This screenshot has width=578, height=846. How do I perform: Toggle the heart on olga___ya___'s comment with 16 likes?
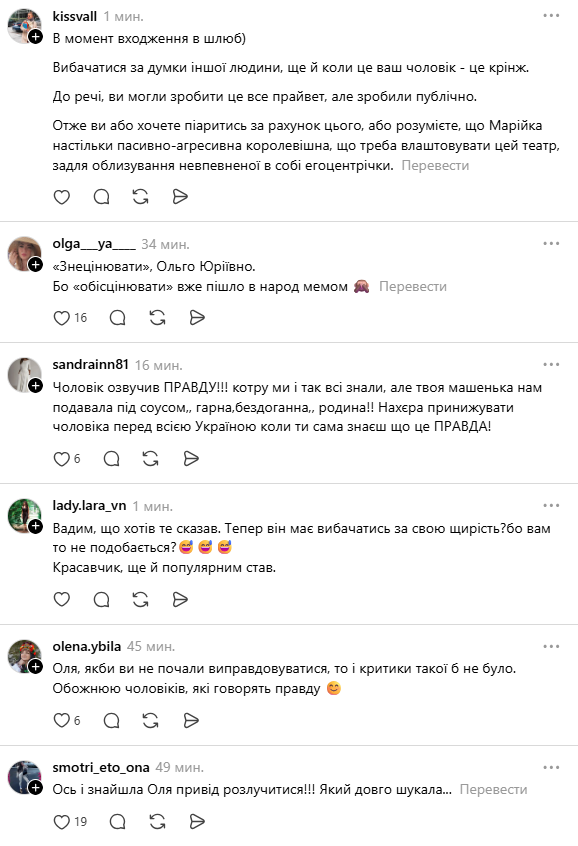(x=62, y=317)
